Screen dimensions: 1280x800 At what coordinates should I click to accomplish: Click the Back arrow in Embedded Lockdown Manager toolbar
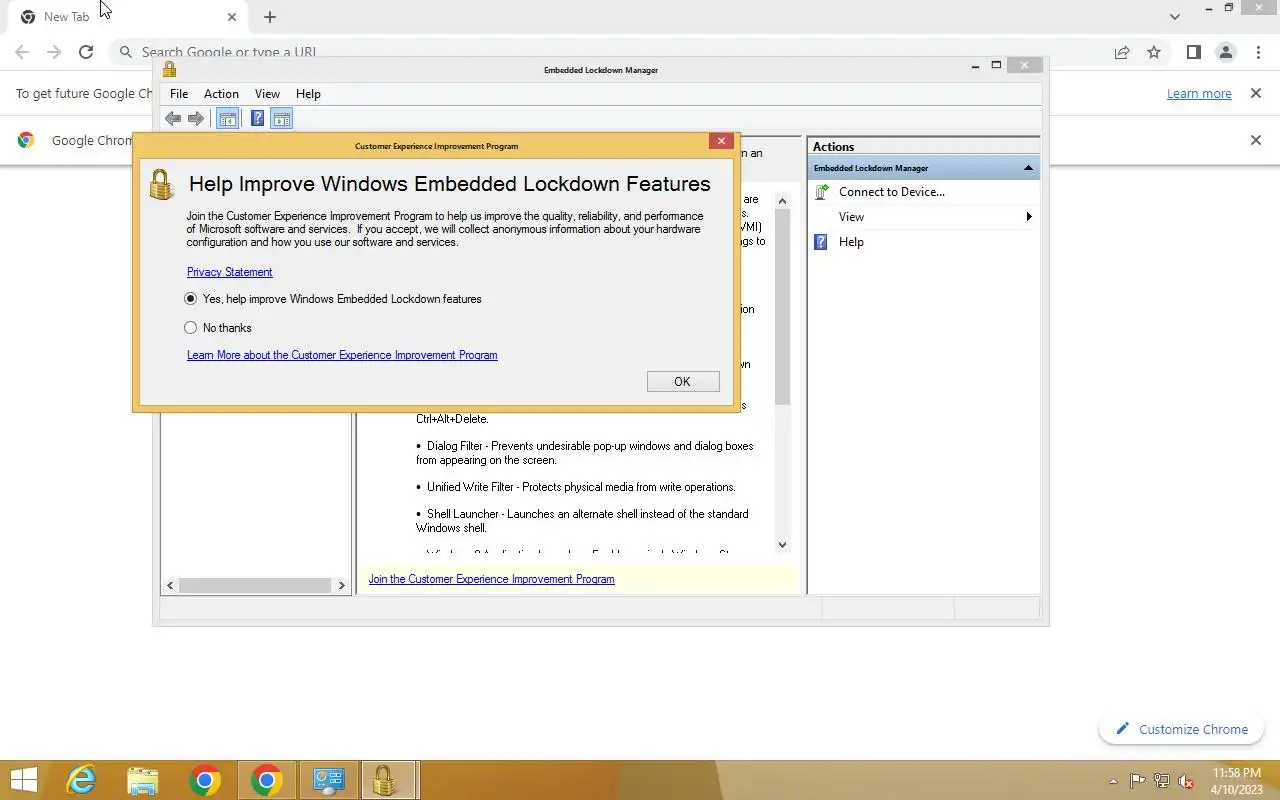(x=173, y=118)
